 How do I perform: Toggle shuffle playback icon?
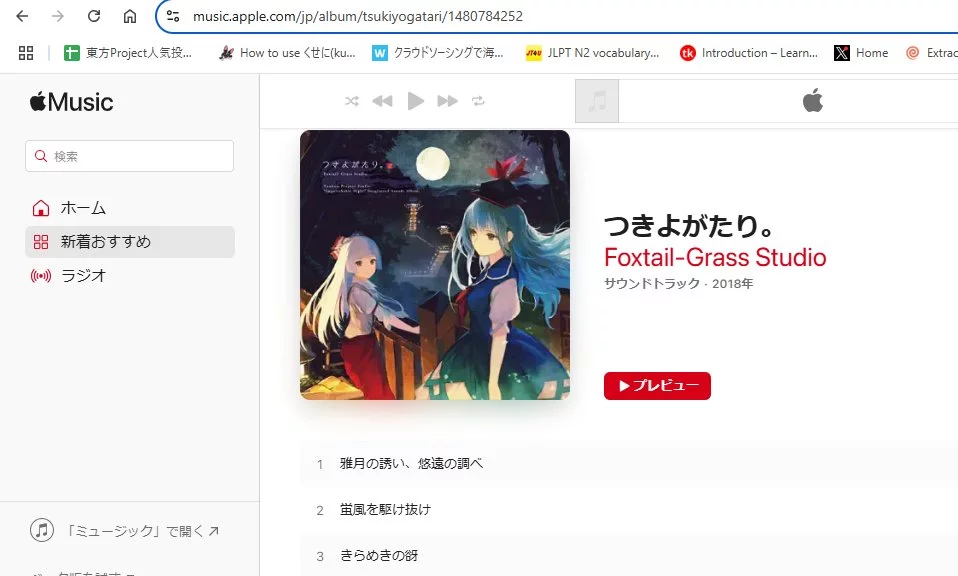(x=351, y=101)
